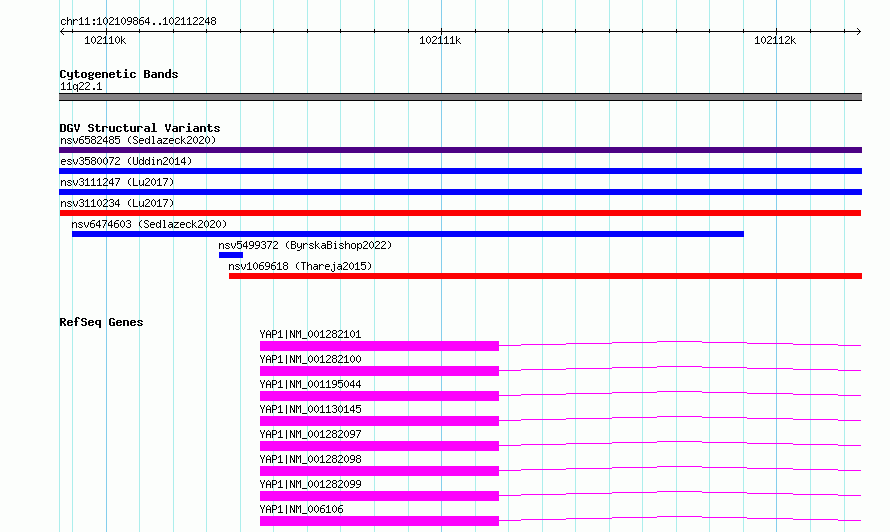The image size is (890, 532).
Task: Click the YAP1|NM_001282101 exon block
Action: point(379,346)
